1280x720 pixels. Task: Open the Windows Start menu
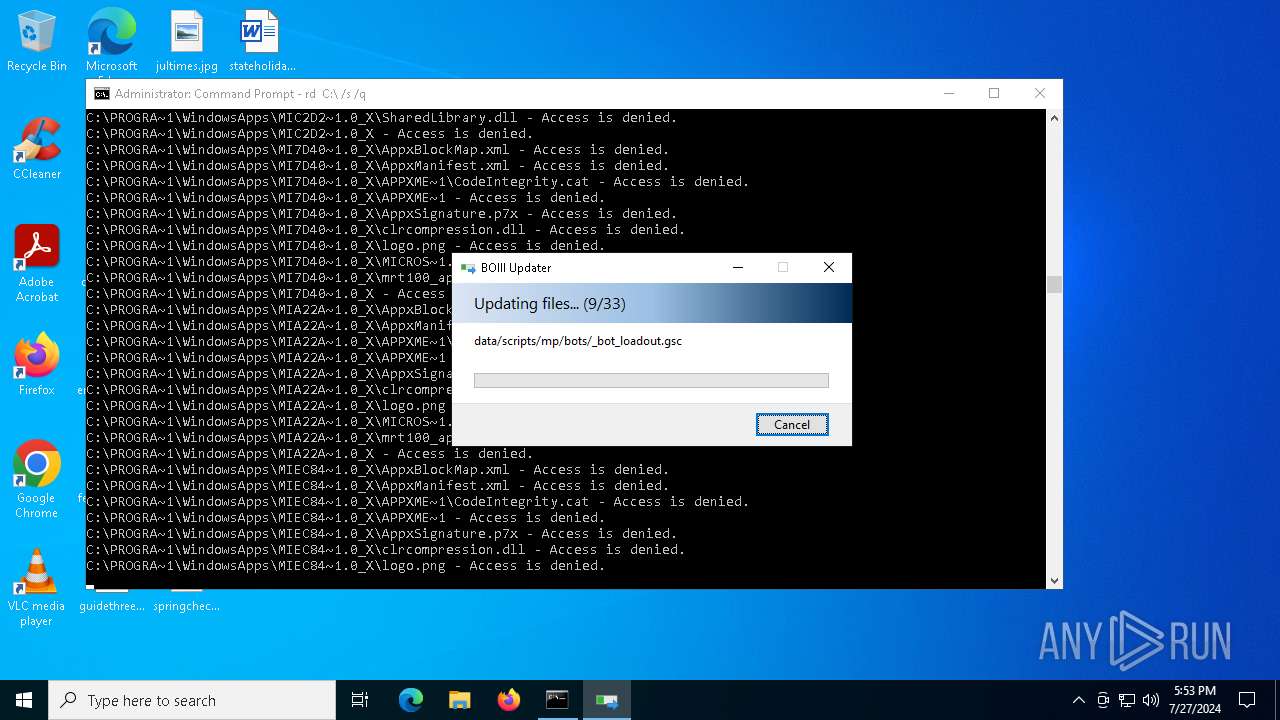coord(24,700)
